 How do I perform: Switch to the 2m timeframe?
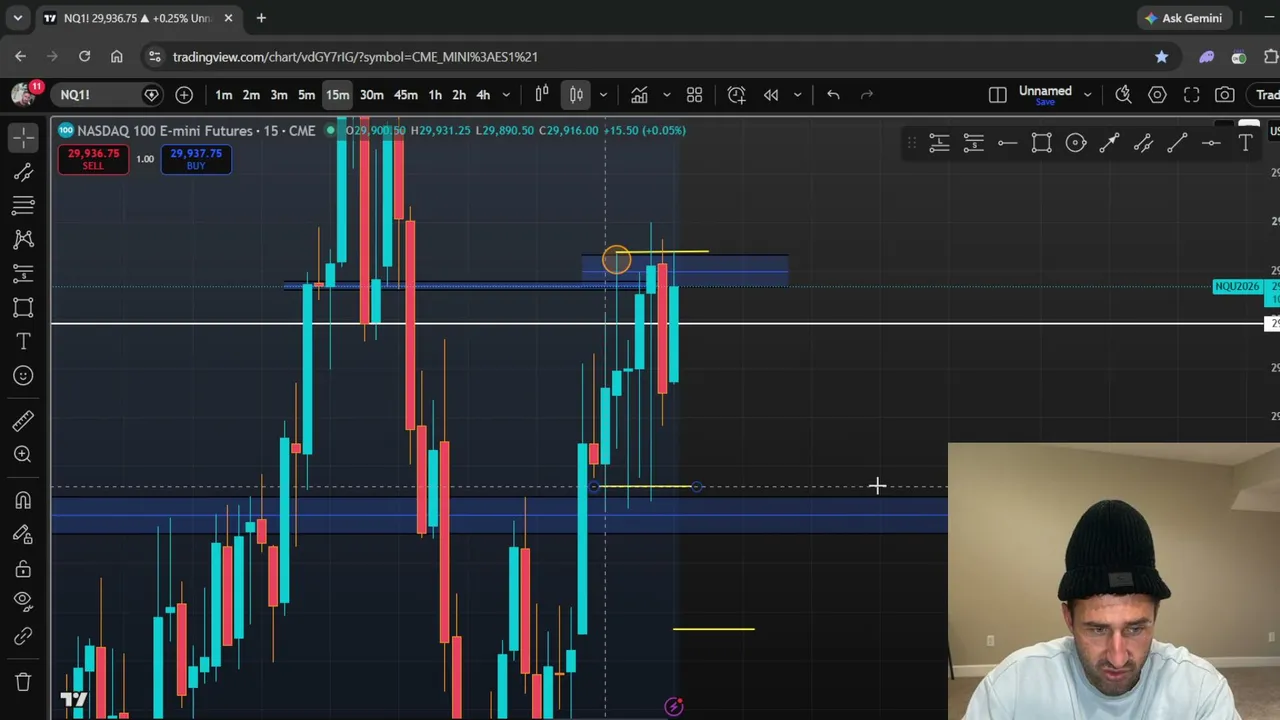click(251, 95)
